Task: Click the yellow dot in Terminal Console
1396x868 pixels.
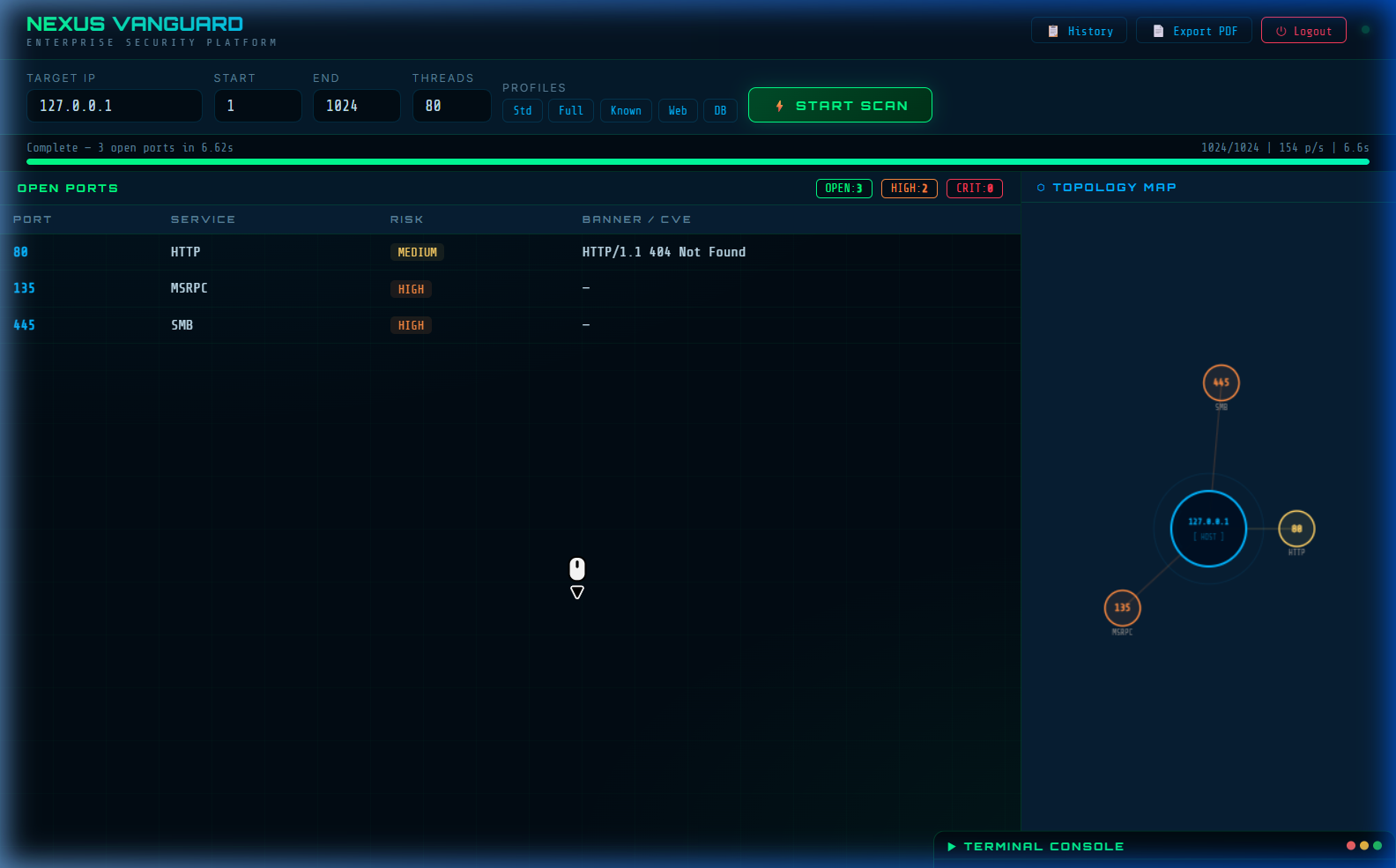Action: 1364,846
